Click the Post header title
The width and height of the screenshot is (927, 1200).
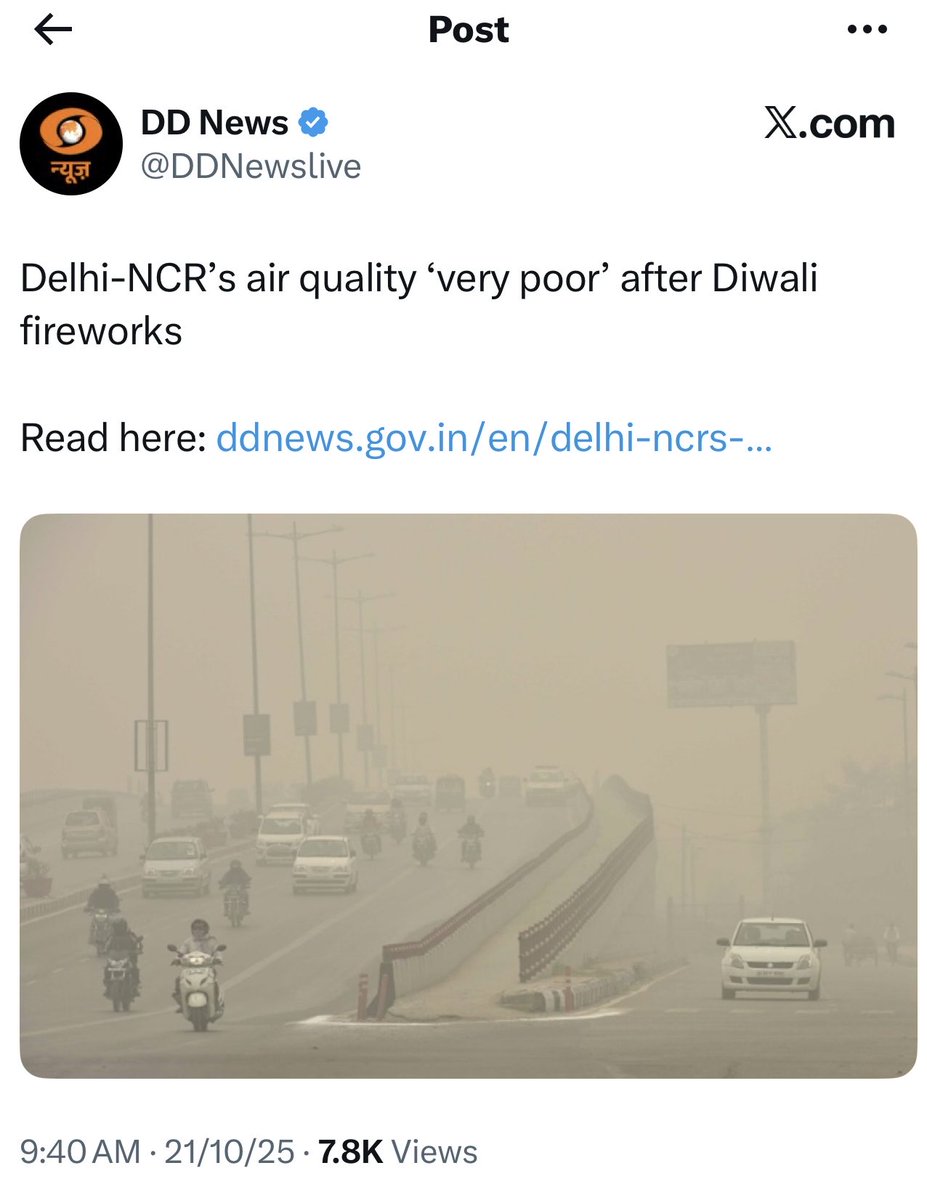[x=468, y=30]
